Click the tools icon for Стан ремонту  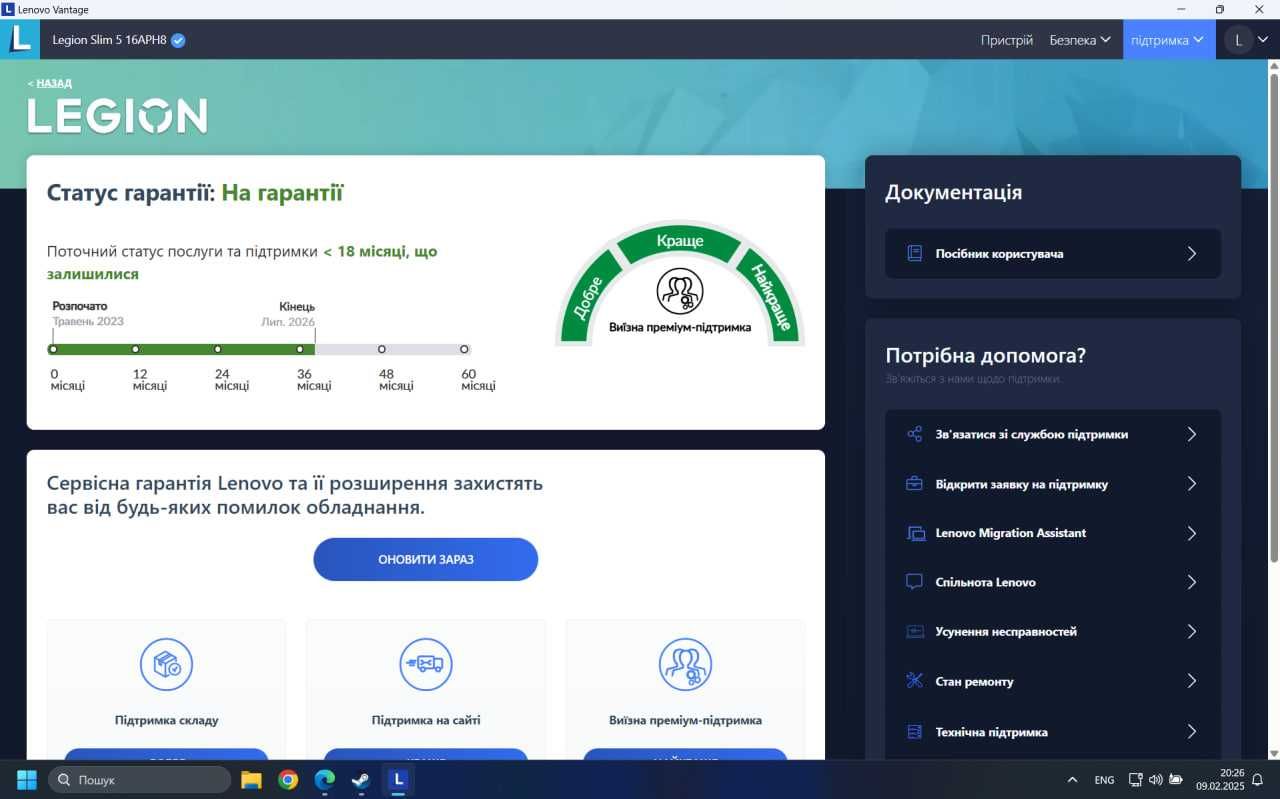click(x=914, y=681)
